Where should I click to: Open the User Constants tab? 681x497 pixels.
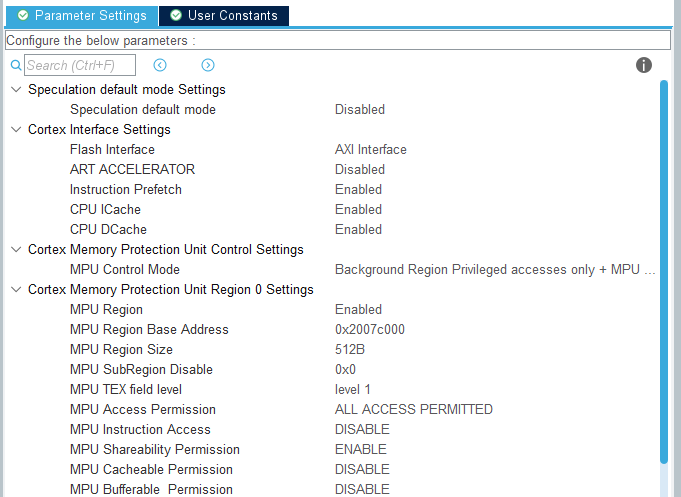[232, 15]
